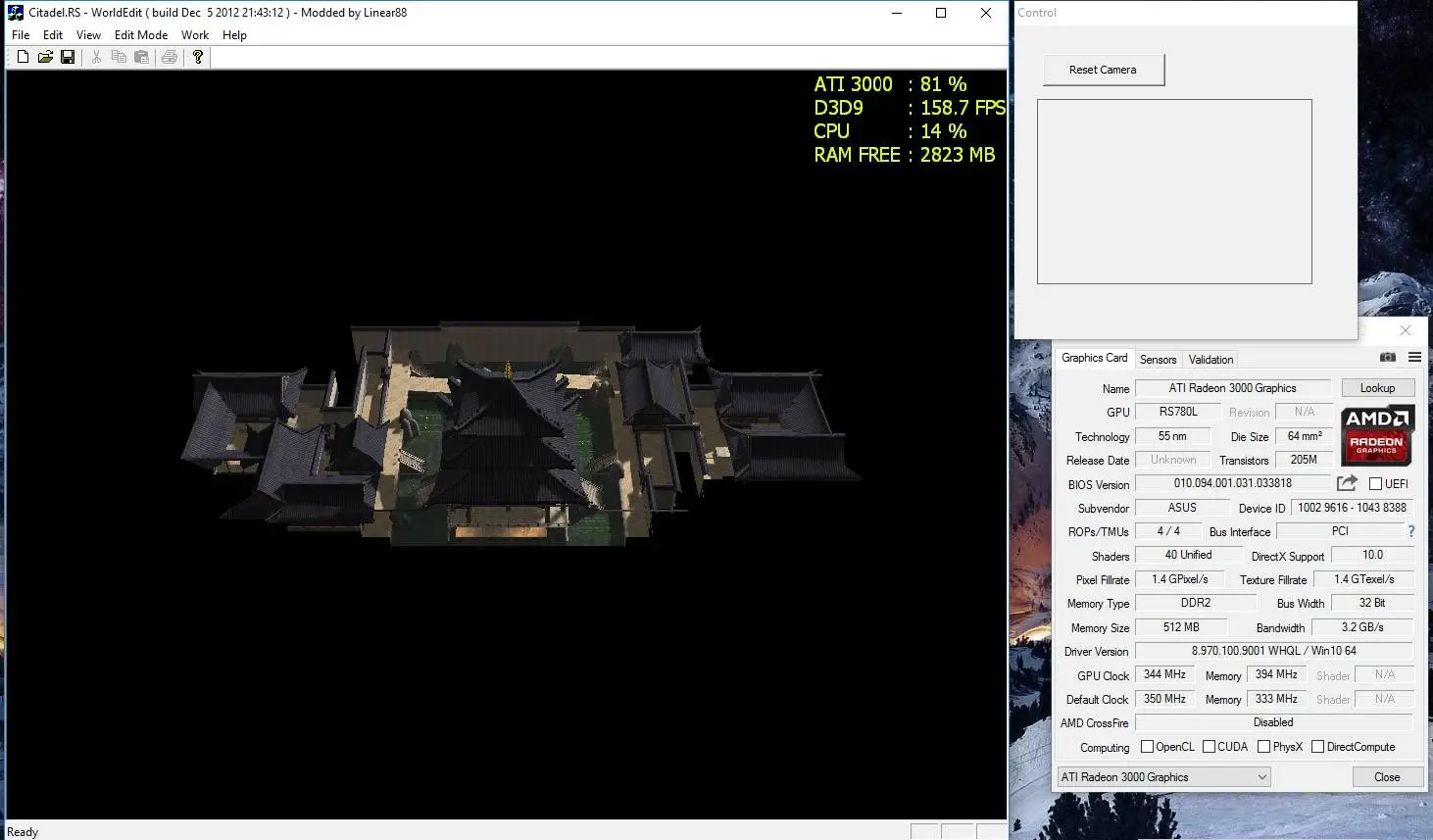Click the GPU Name field value
The image size is (1433, 840).
coord(1232,388)
